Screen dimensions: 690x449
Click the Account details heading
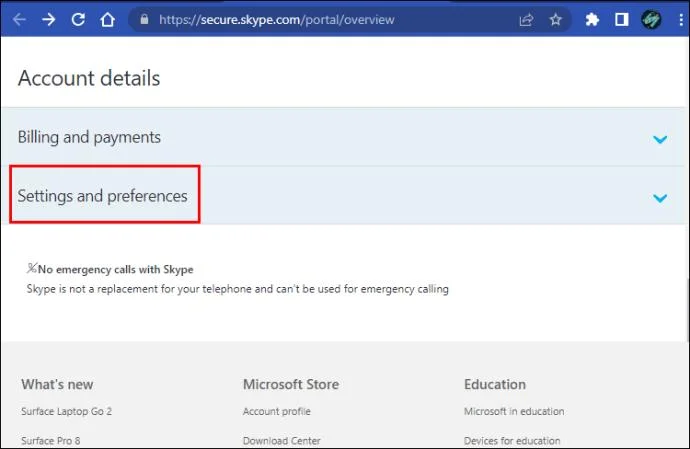(89, 78)
